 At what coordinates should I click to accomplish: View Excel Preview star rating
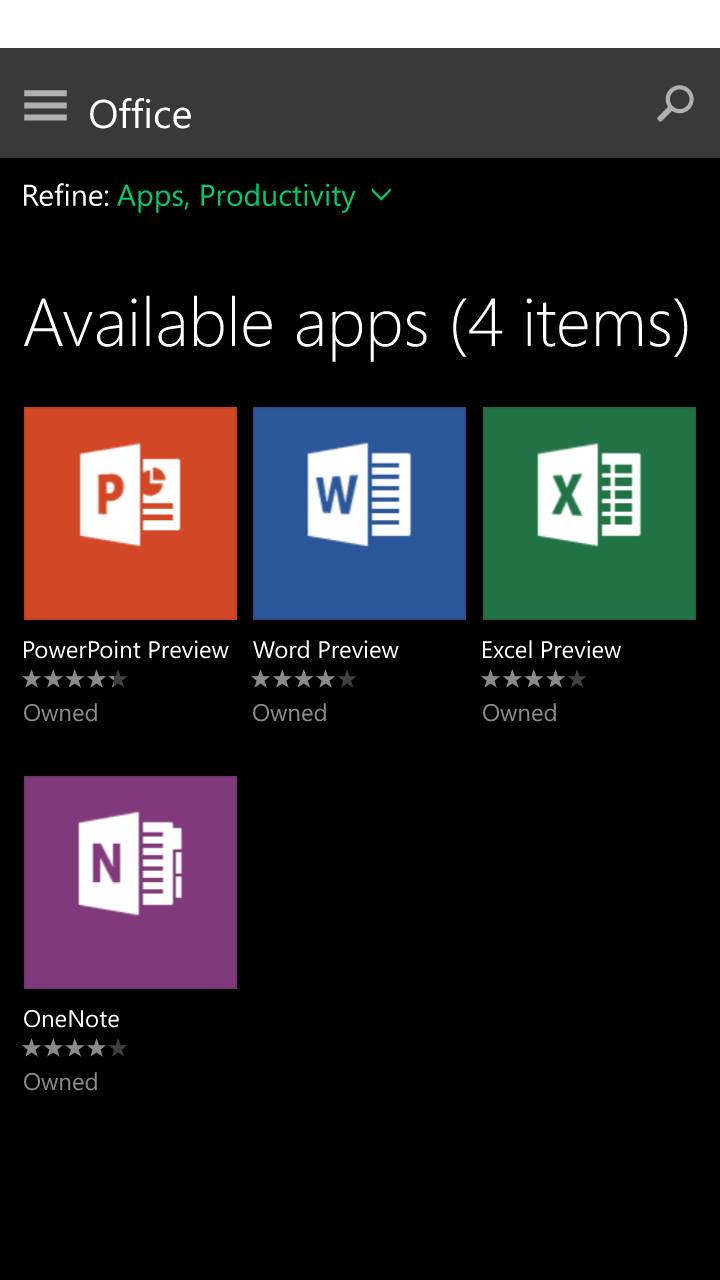tap(534, 680)
